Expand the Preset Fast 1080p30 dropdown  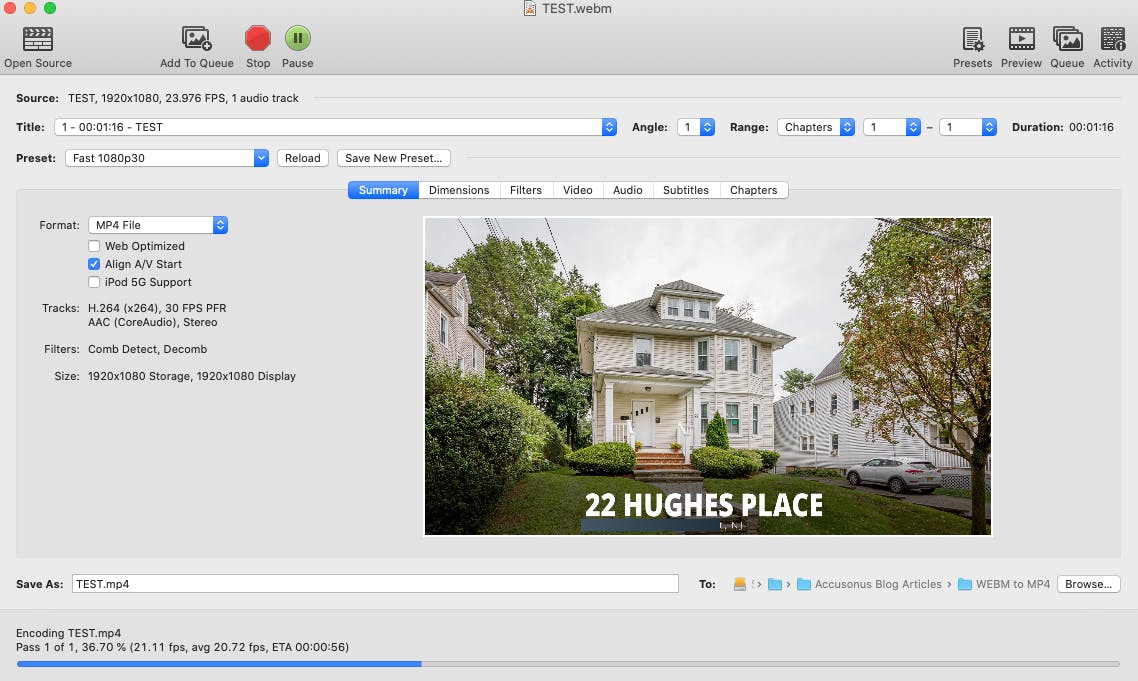(x=167, y=158)
